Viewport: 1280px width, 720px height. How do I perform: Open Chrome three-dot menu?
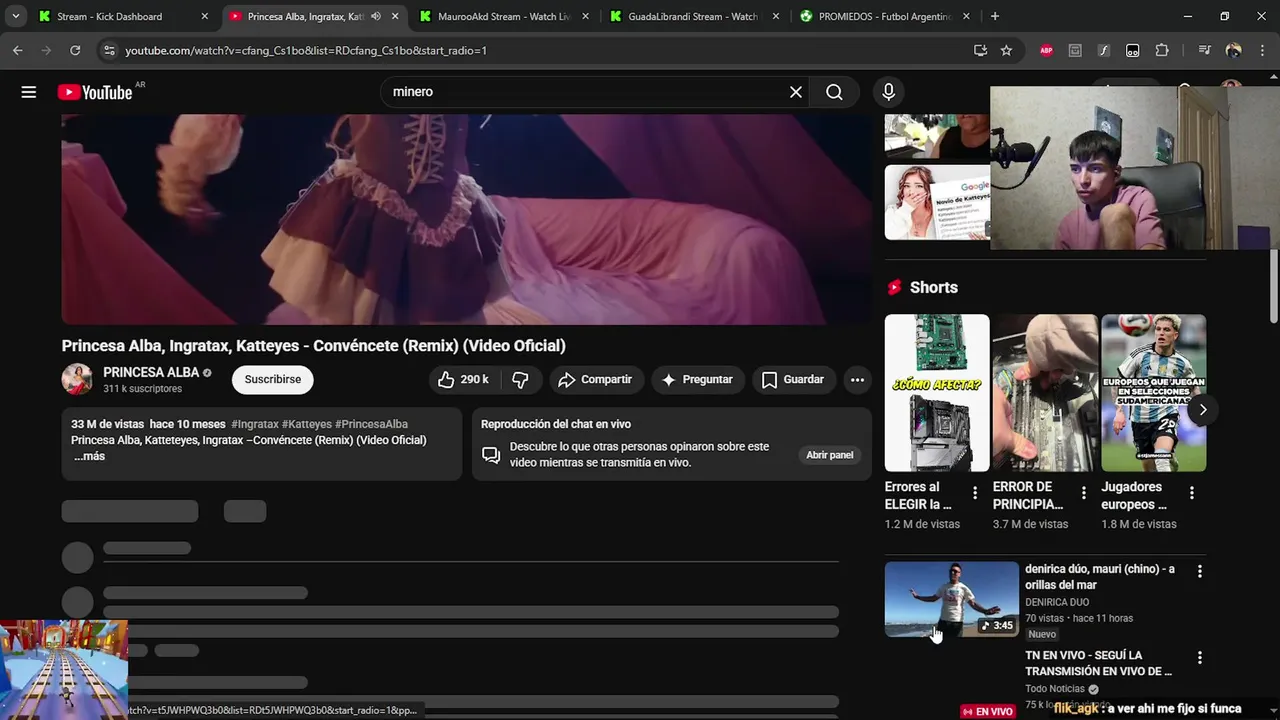coord(1261,50)
